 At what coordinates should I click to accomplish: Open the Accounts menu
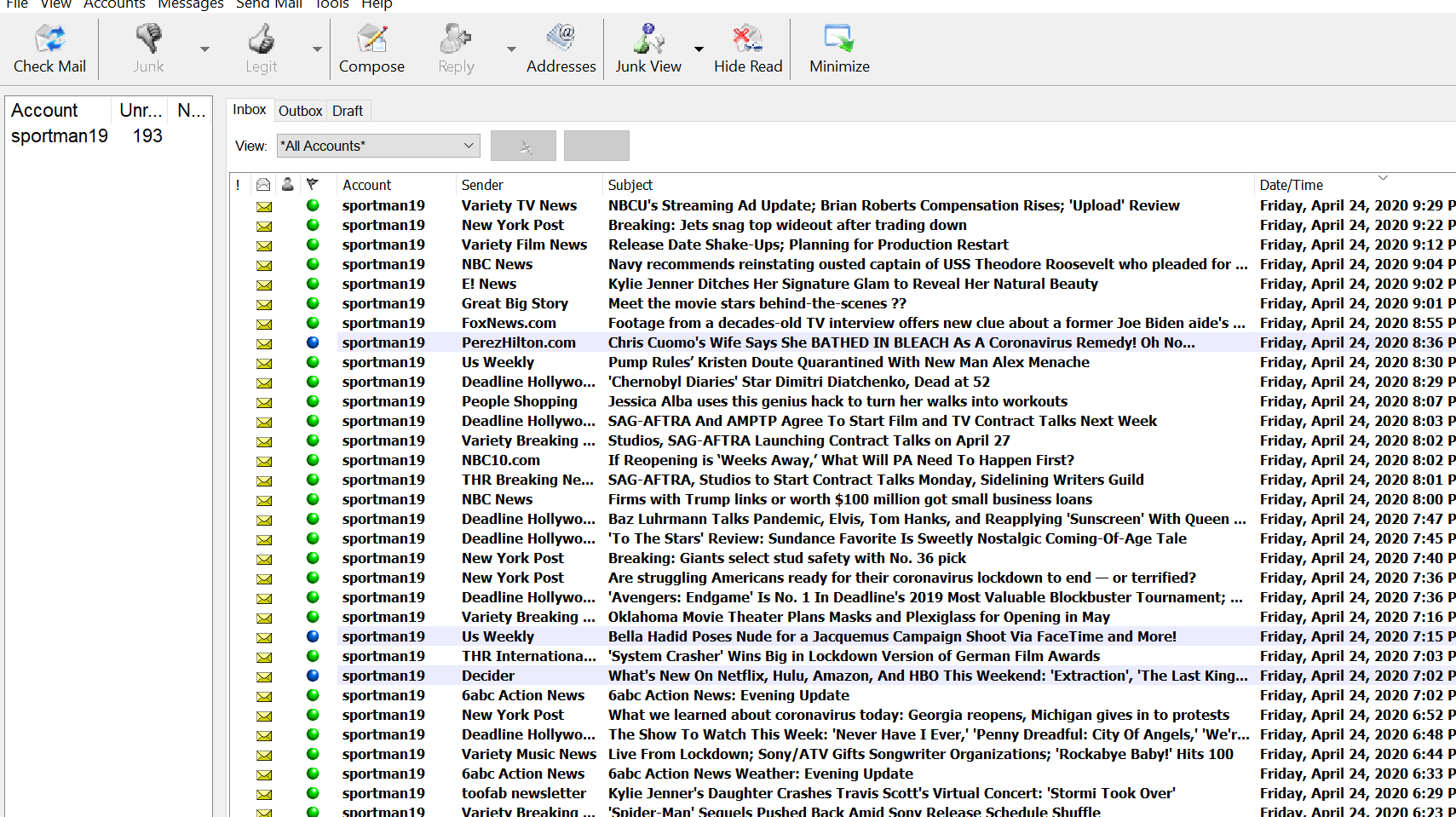click(114, 4)
